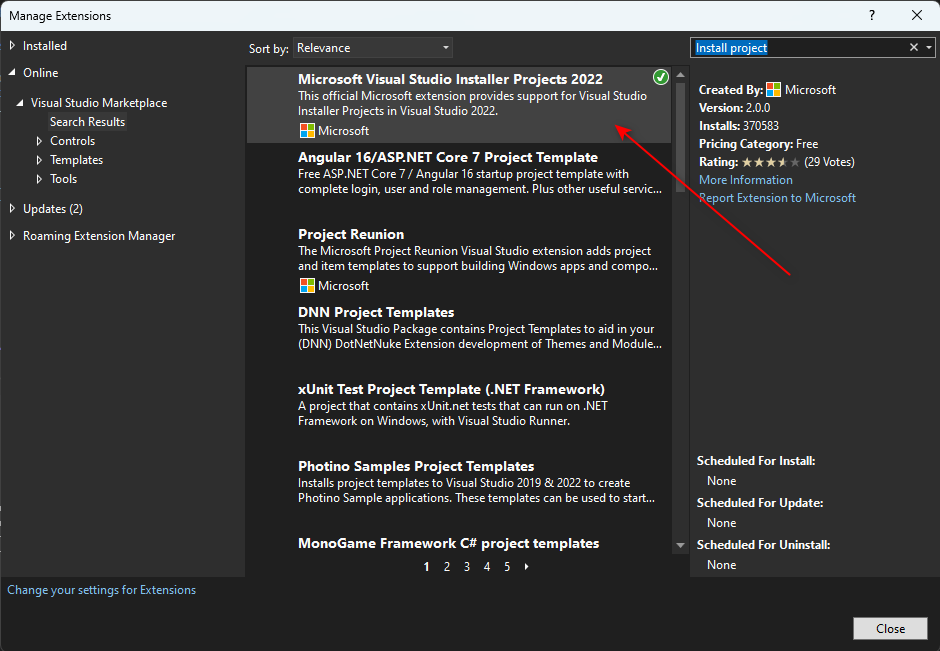The height and width of the screenshot is (651, 940).
Task: Select Search Results under Visual Studio Marketplace
Action: pos(87,121)
